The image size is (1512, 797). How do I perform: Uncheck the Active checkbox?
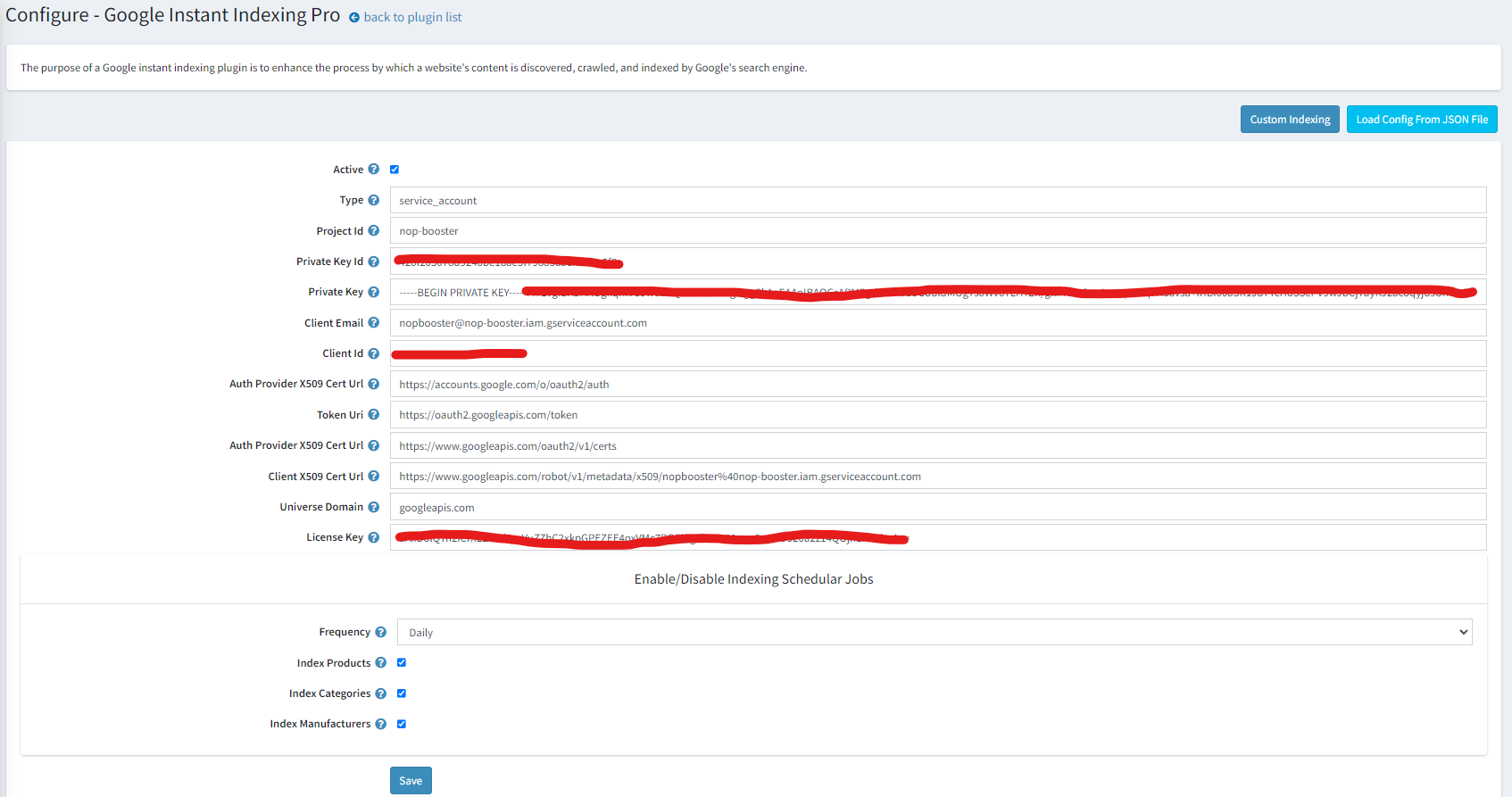[395, 170]
